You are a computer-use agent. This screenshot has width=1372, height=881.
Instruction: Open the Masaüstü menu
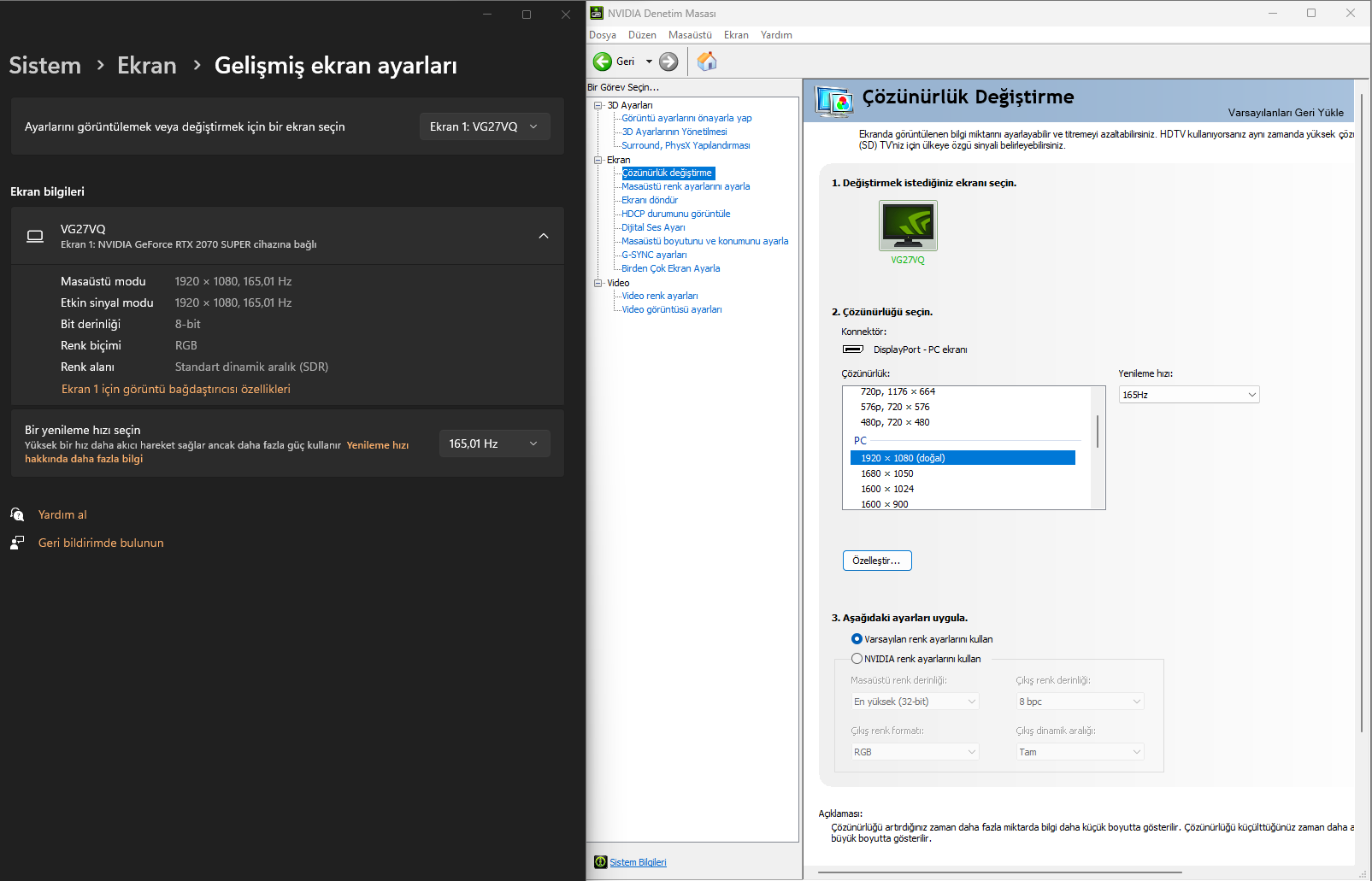pos(690,35)
